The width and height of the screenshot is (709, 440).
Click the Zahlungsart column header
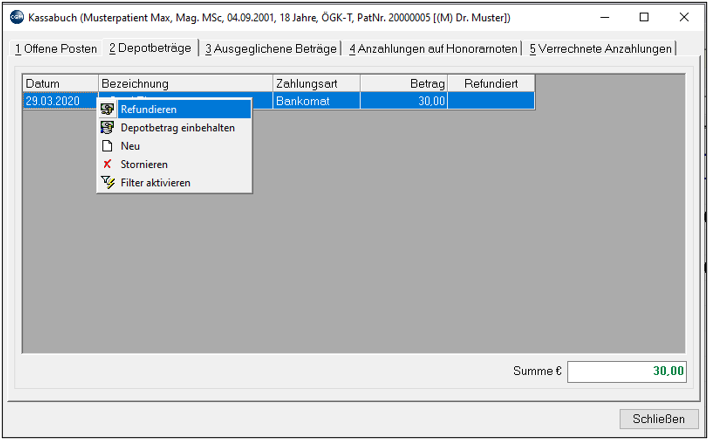(x=317, y=84)
